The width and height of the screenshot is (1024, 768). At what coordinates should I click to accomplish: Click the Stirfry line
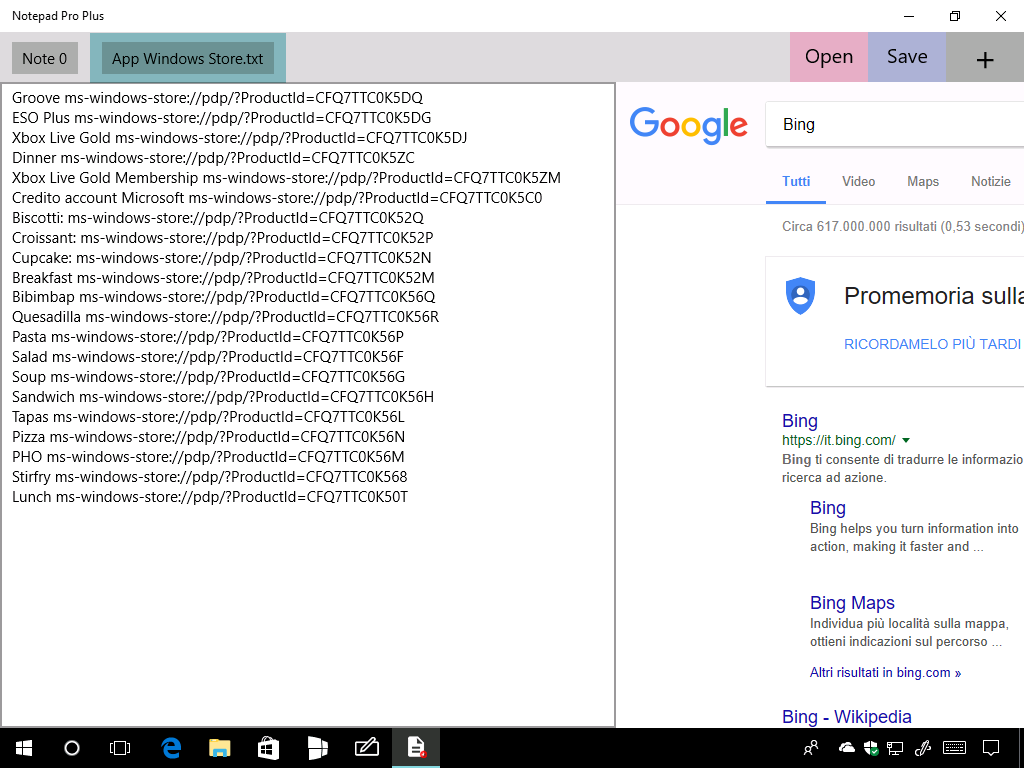pyautogui.click(x=210, y=477)
